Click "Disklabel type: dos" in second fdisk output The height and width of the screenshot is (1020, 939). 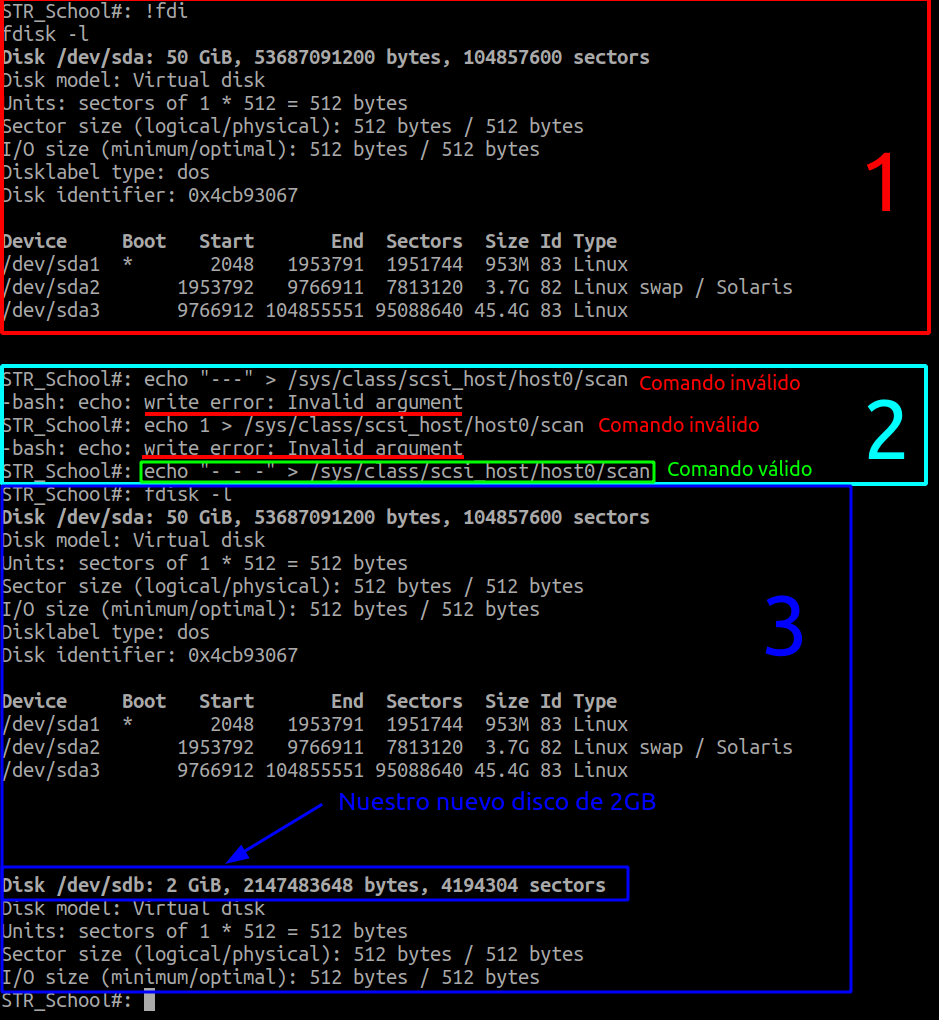[106, 632]
